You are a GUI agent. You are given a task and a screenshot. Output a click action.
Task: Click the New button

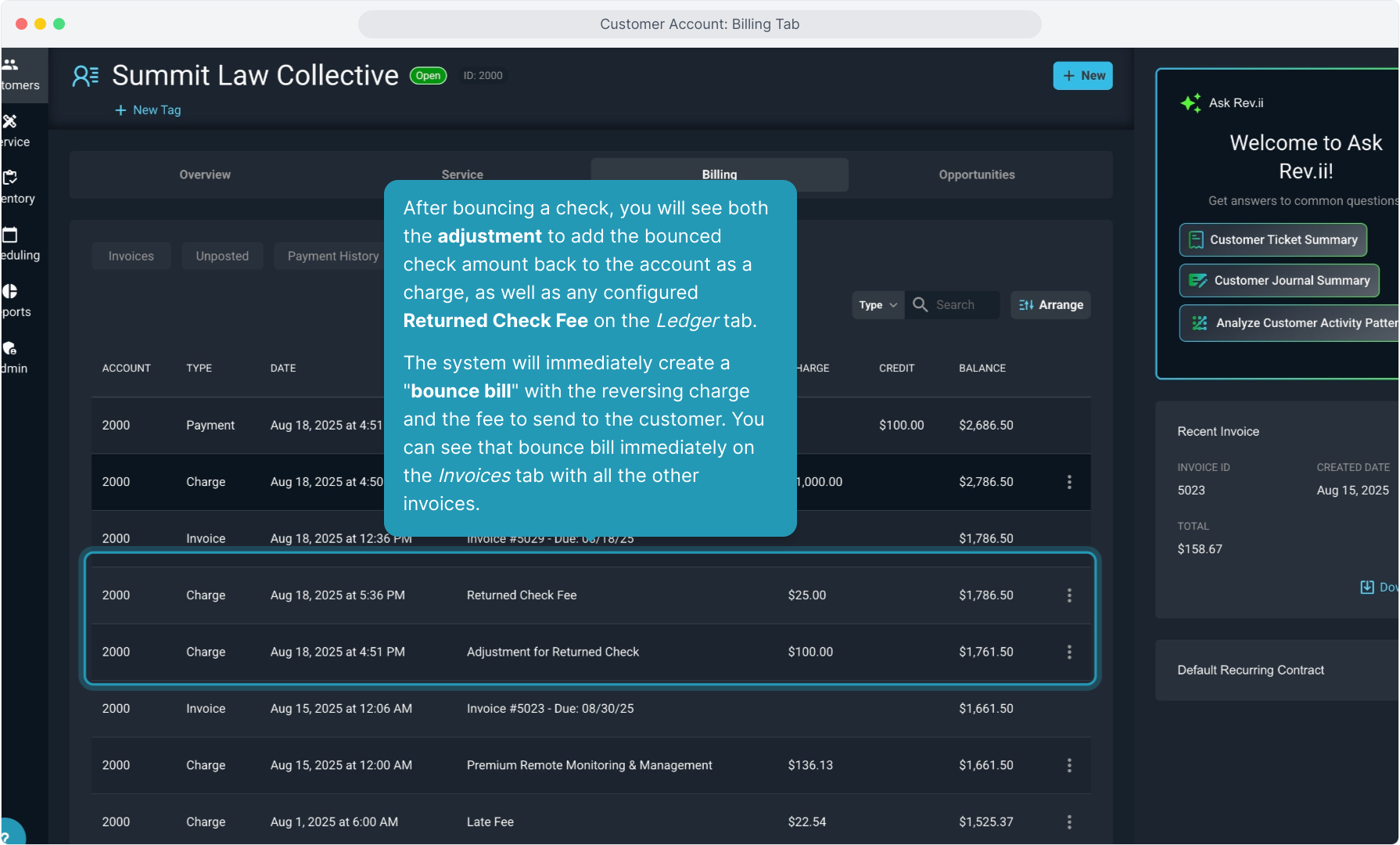click(x=1082, y=76)
